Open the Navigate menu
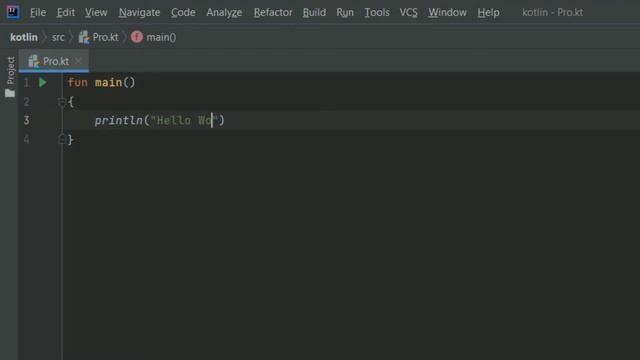640x360 pixels. [139, 13]
